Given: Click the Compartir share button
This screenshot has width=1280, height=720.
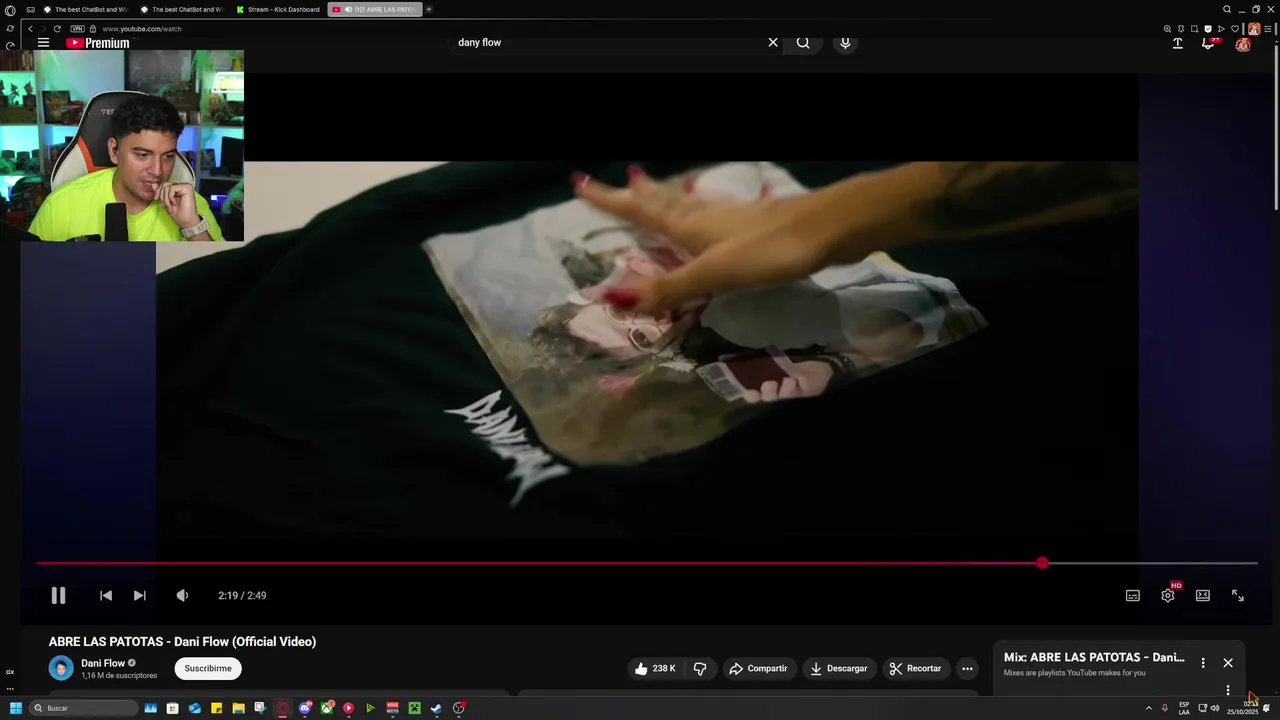Looking at the screenshot, I should coord(758,669).
